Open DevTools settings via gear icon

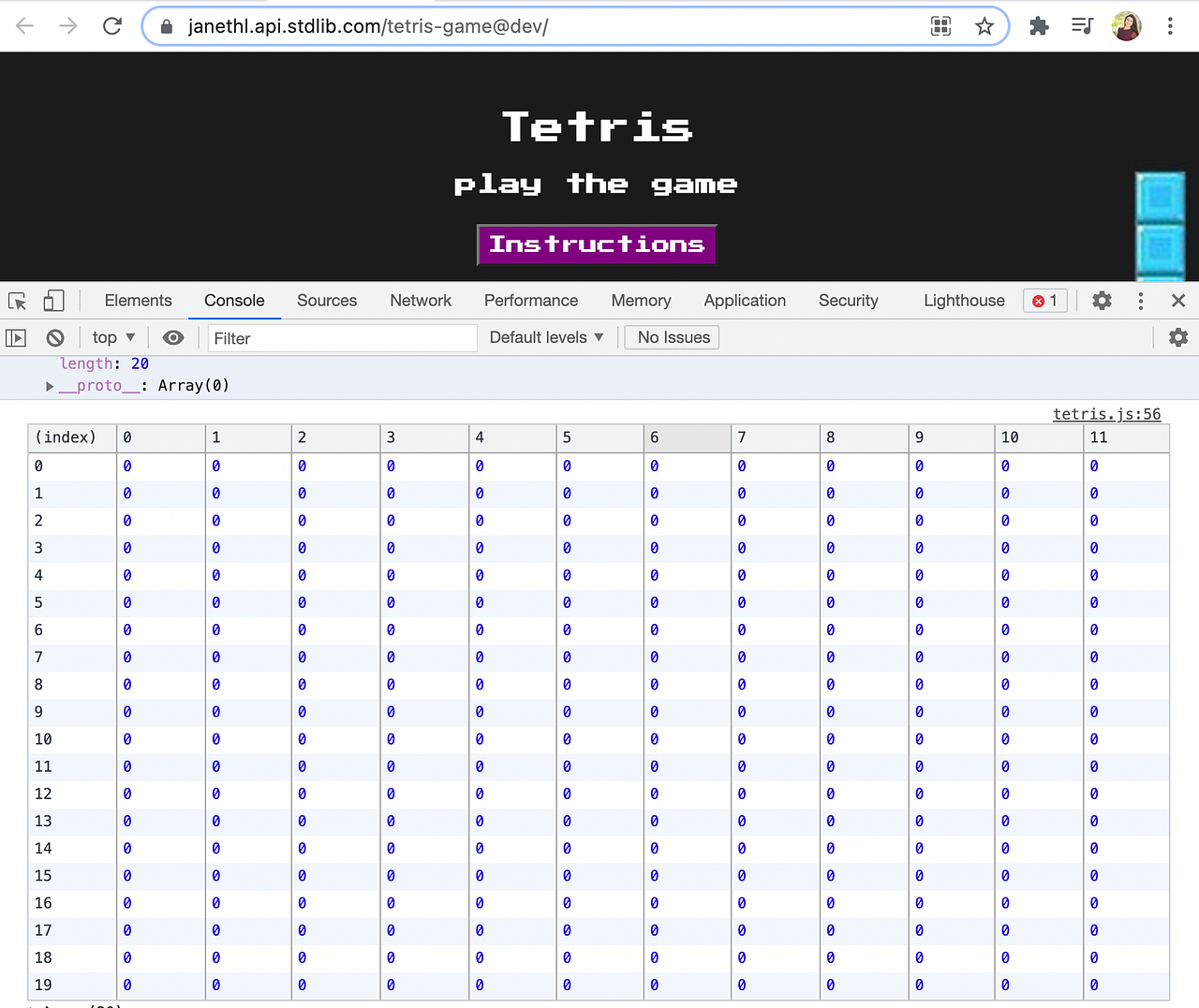pyautogui.click(x=1102, y=301)
